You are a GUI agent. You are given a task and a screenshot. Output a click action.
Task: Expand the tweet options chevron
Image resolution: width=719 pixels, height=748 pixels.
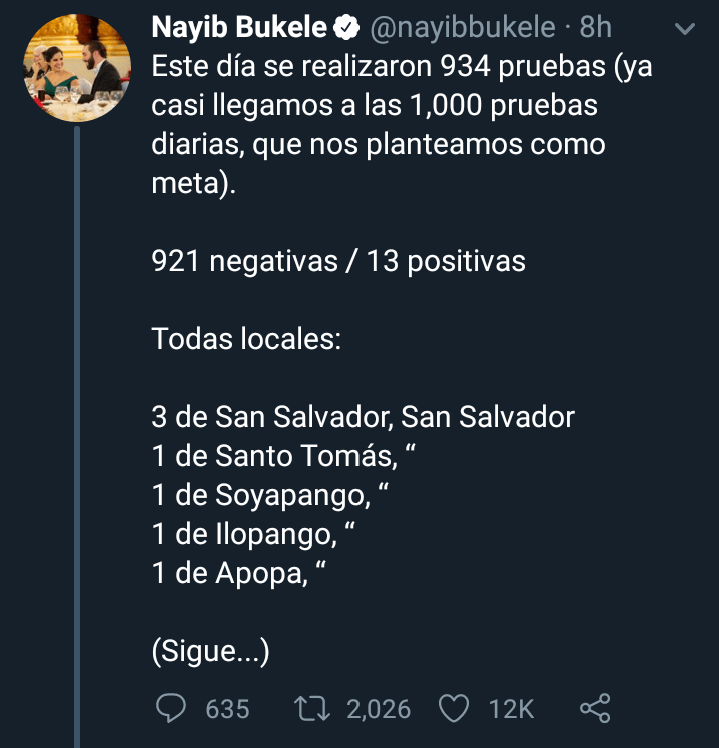pos(685,30)
